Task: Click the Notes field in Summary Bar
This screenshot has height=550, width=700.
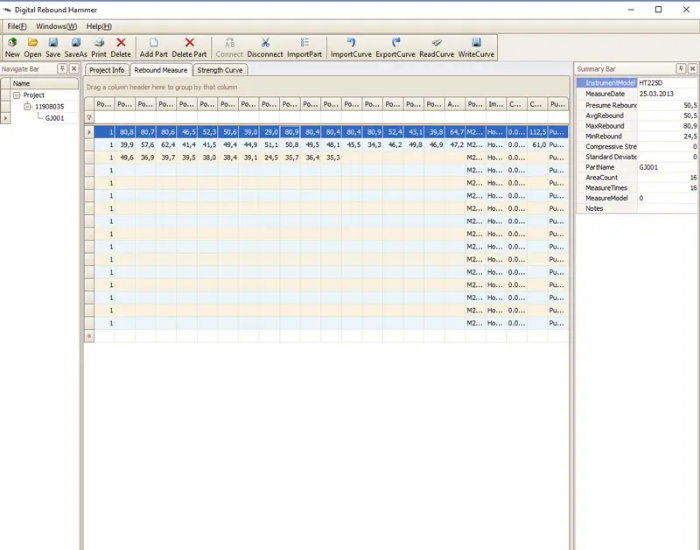Action: click(665, 208)
